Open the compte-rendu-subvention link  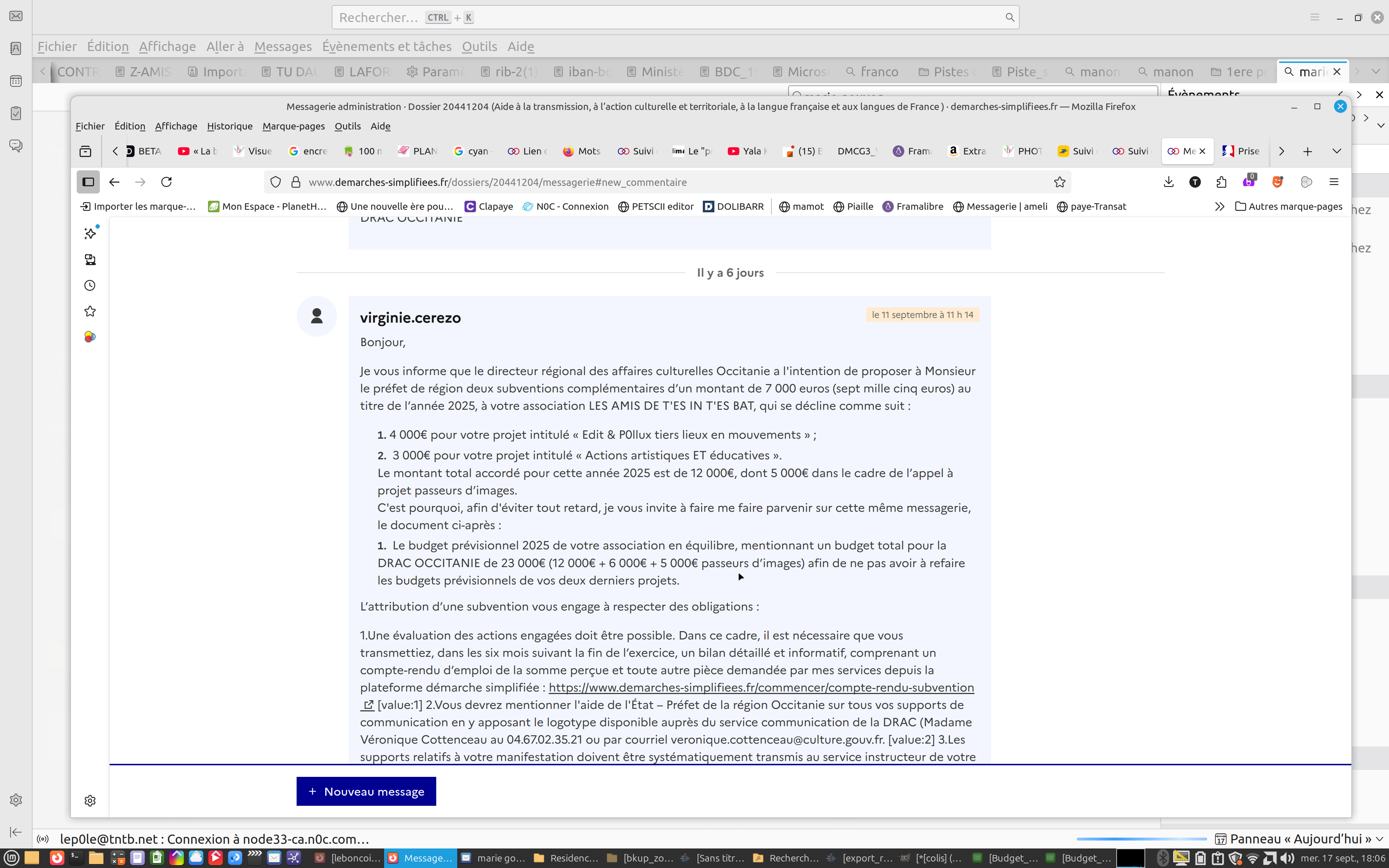click(761, 687)
